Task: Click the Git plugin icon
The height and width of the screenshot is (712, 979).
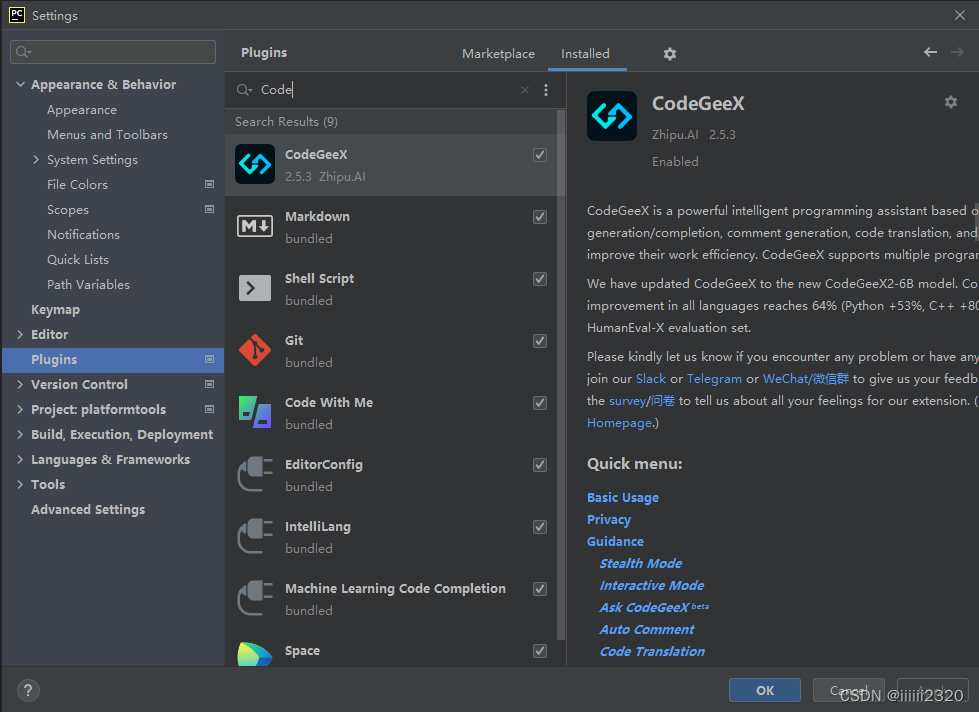Action: pyautogui.click(x=255, y=350)
